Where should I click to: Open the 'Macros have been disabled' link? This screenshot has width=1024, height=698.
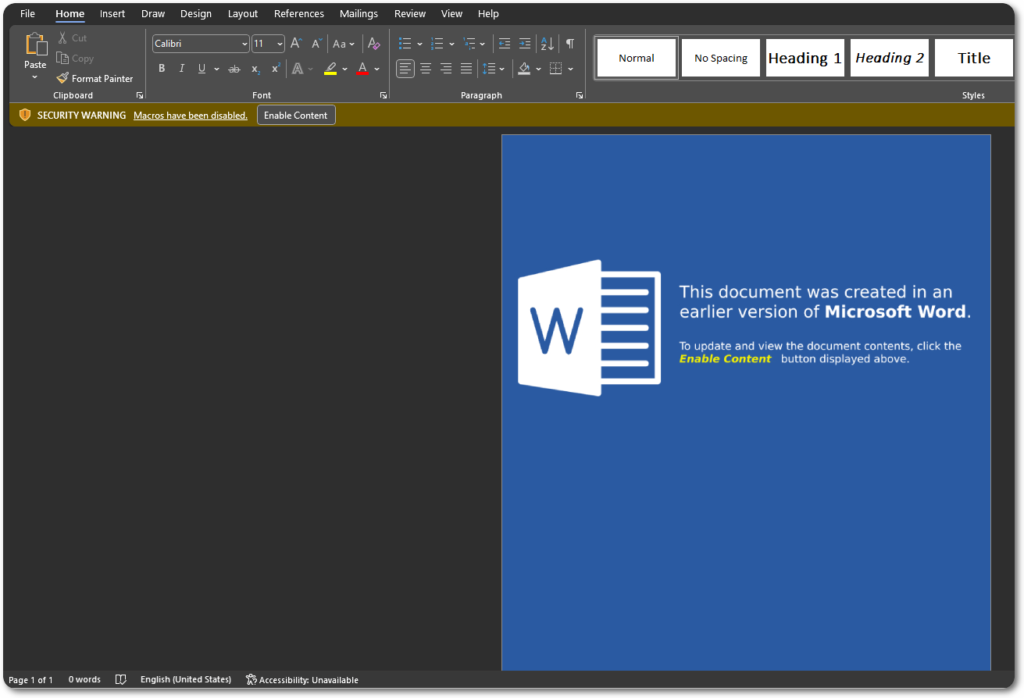190,115
